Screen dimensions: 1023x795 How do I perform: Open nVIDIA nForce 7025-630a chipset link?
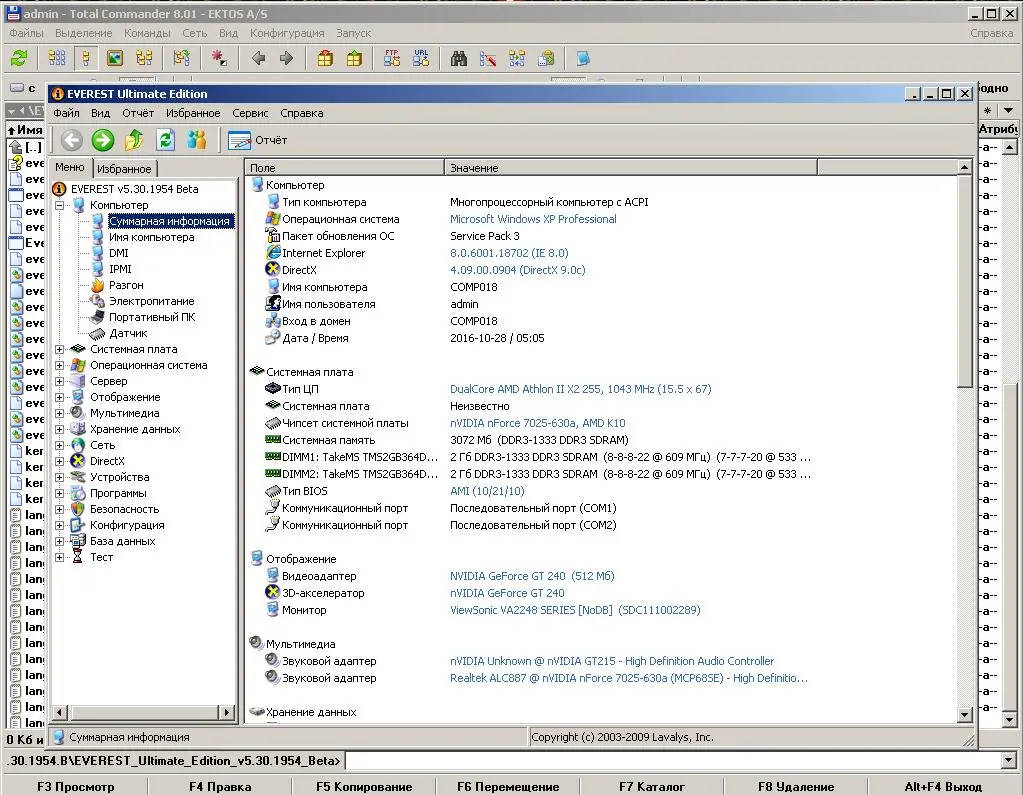538,423
